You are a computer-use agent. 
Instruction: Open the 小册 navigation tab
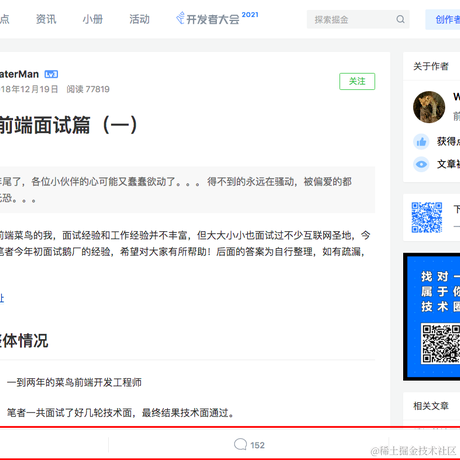[x=93, y=19]
